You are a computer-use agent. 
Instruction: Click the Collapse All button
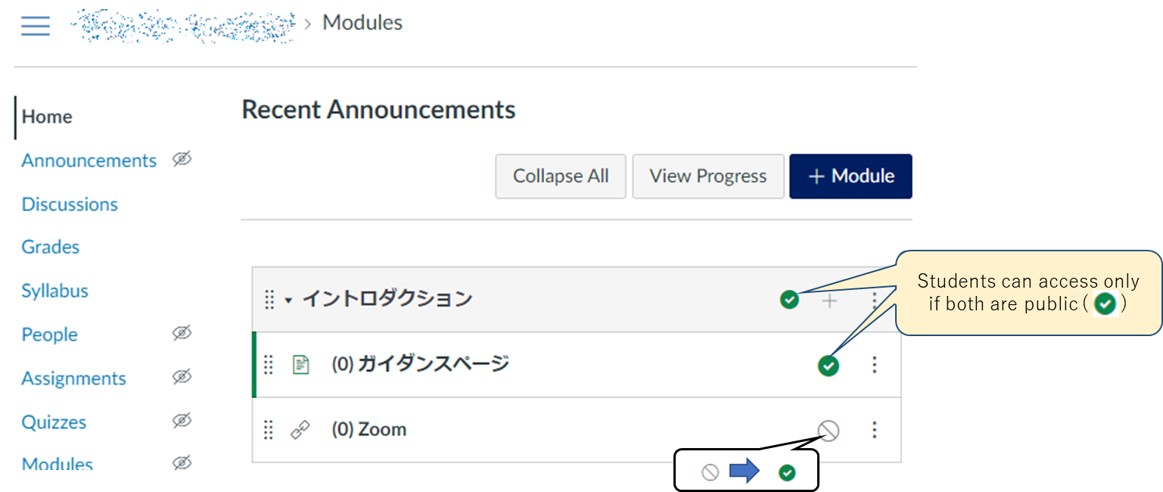(x=560, y=176)
